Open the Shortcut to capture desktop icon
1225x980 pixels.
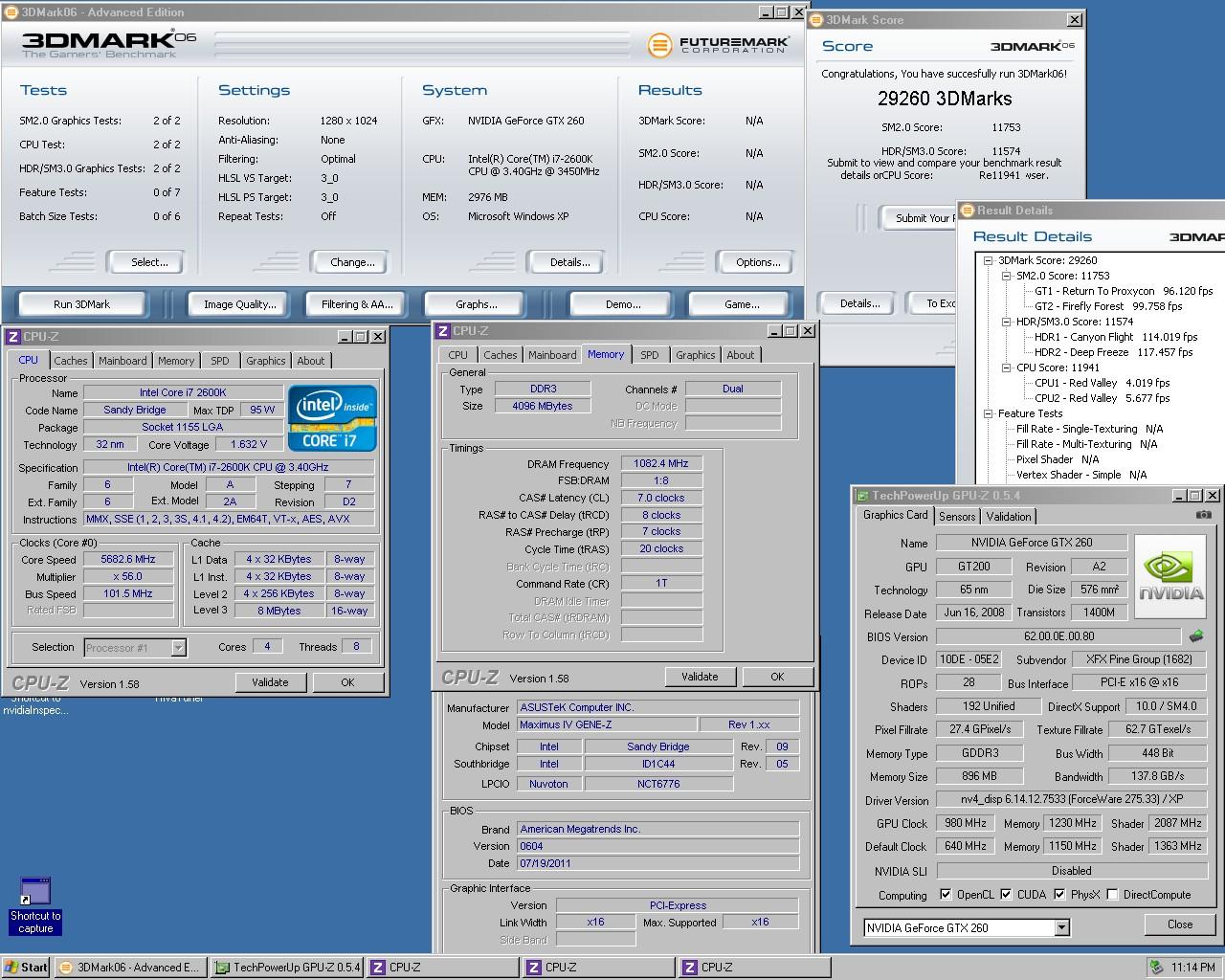tap(35, 905)
